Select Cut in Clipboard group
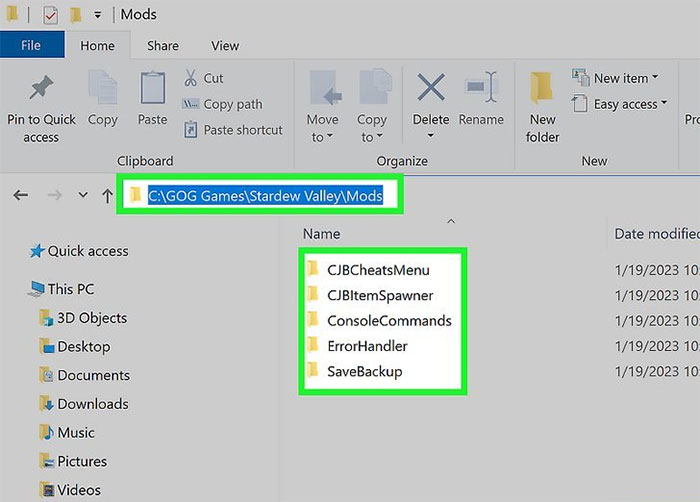The height and width of the screenshot is (502, 700). [x=204, y=78]
